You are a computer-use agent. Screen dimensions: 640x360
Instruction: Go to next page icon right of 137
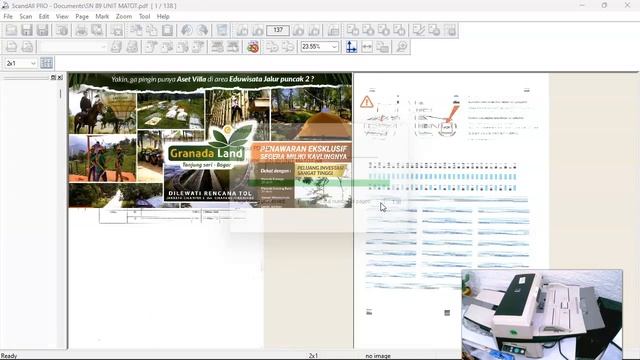pos(298,30)
